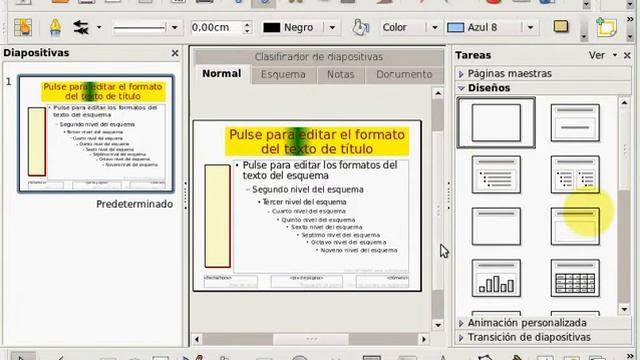Click the Diseños list scroll up arrow
640x360 pixels.
(x=624, y=103)
